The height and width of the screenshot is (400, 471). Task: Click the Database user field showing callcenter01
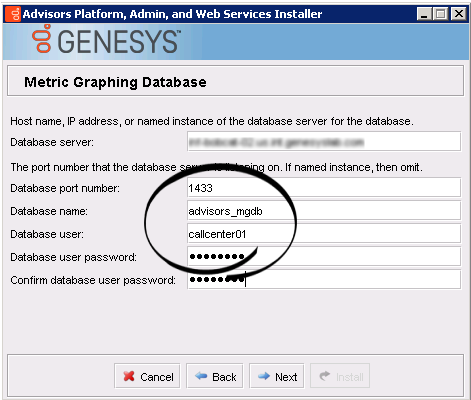324,233
